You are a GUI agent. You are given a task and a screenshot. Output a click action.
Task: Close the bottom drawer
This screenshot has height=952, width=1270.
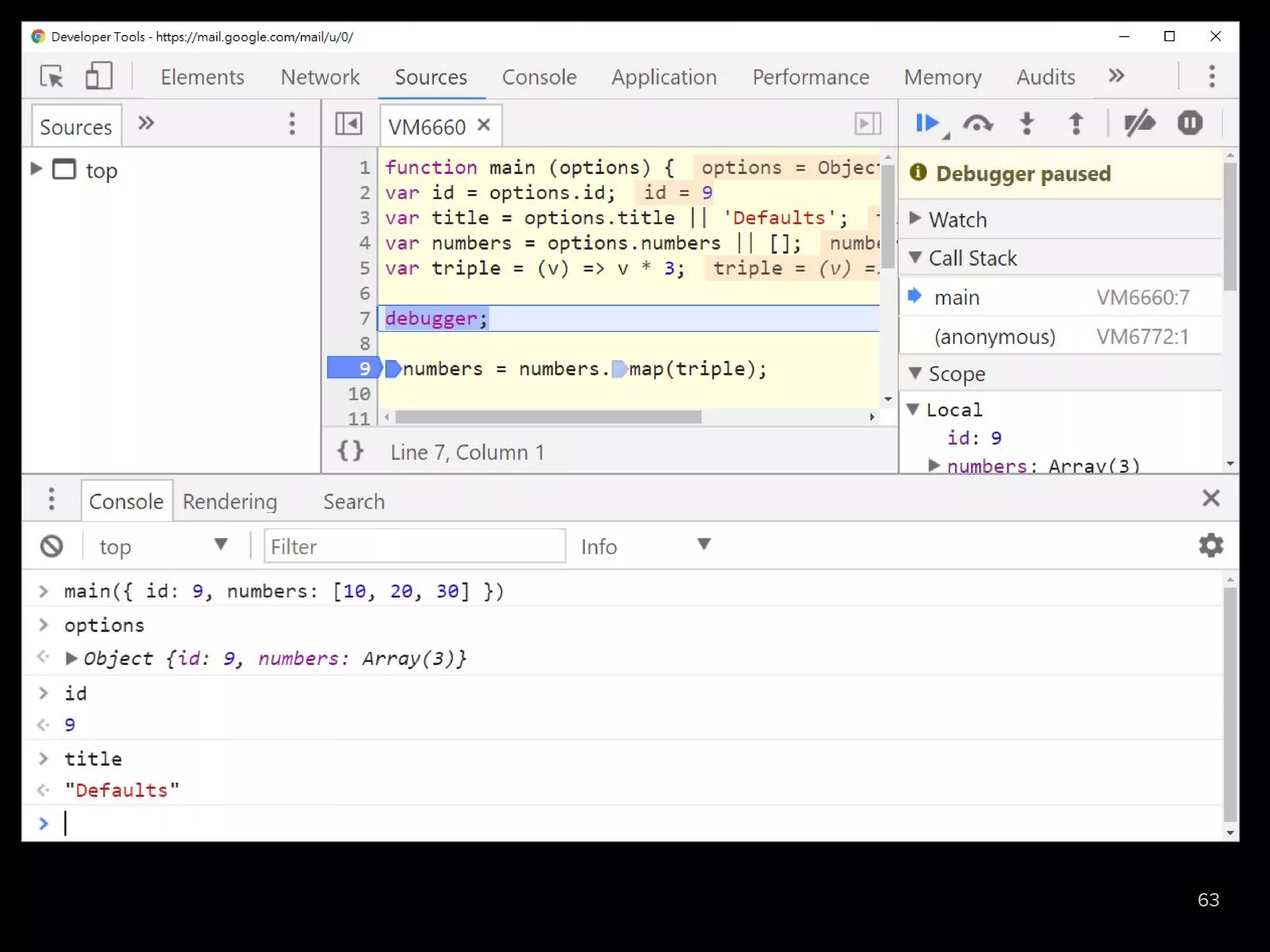pos(1211,498)
